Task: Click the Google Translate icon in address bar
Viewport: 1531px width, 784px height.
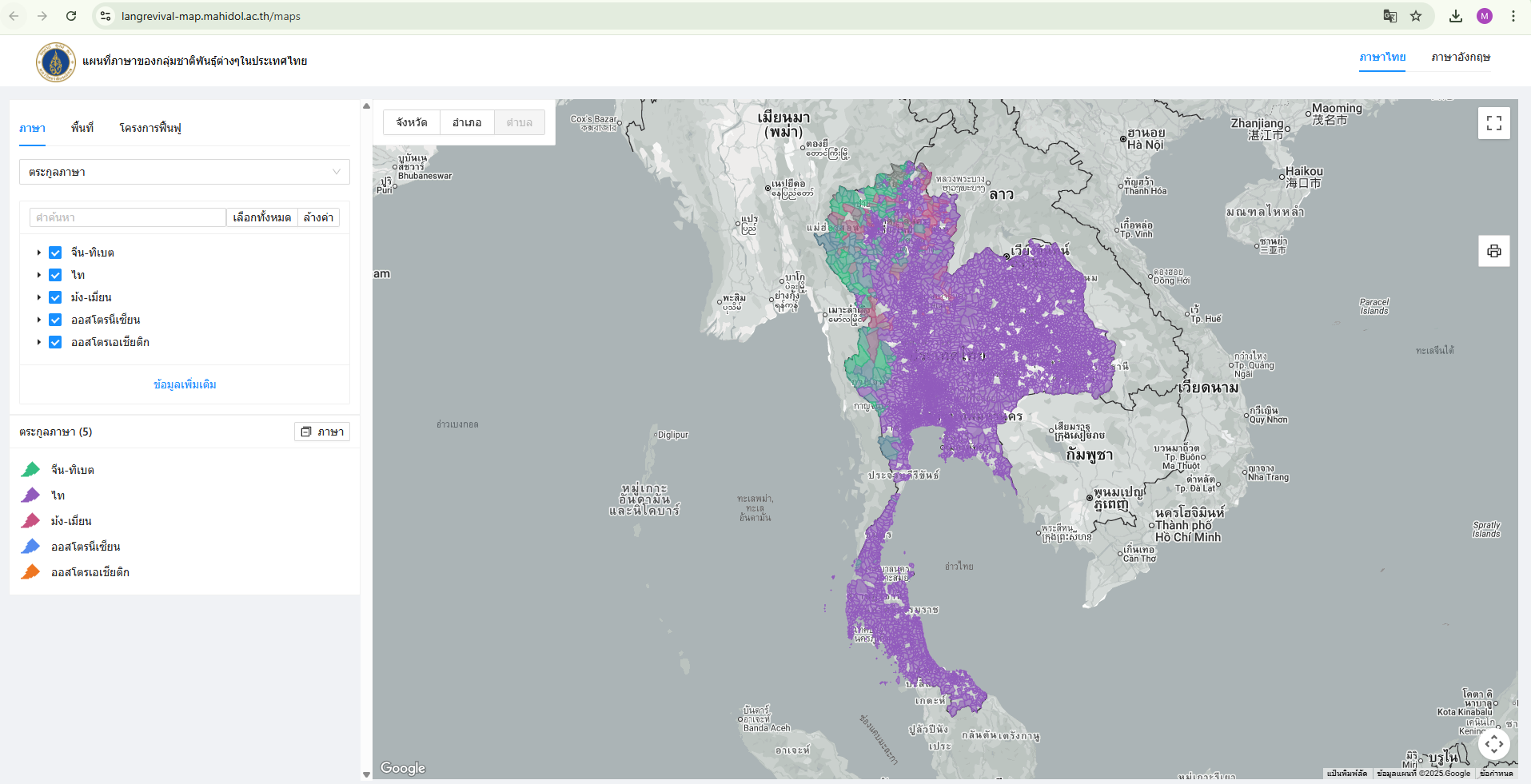Action: (1390, 16)
